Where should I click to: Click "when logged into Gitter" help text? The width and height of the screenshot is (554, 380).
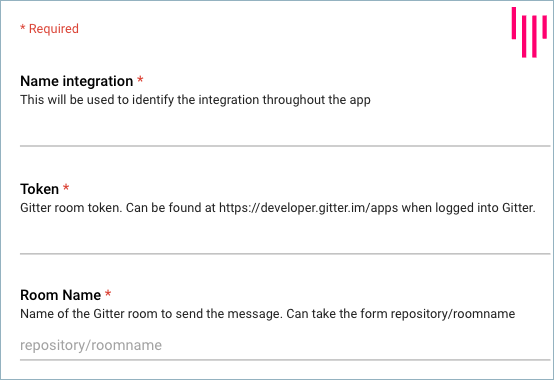468,208
